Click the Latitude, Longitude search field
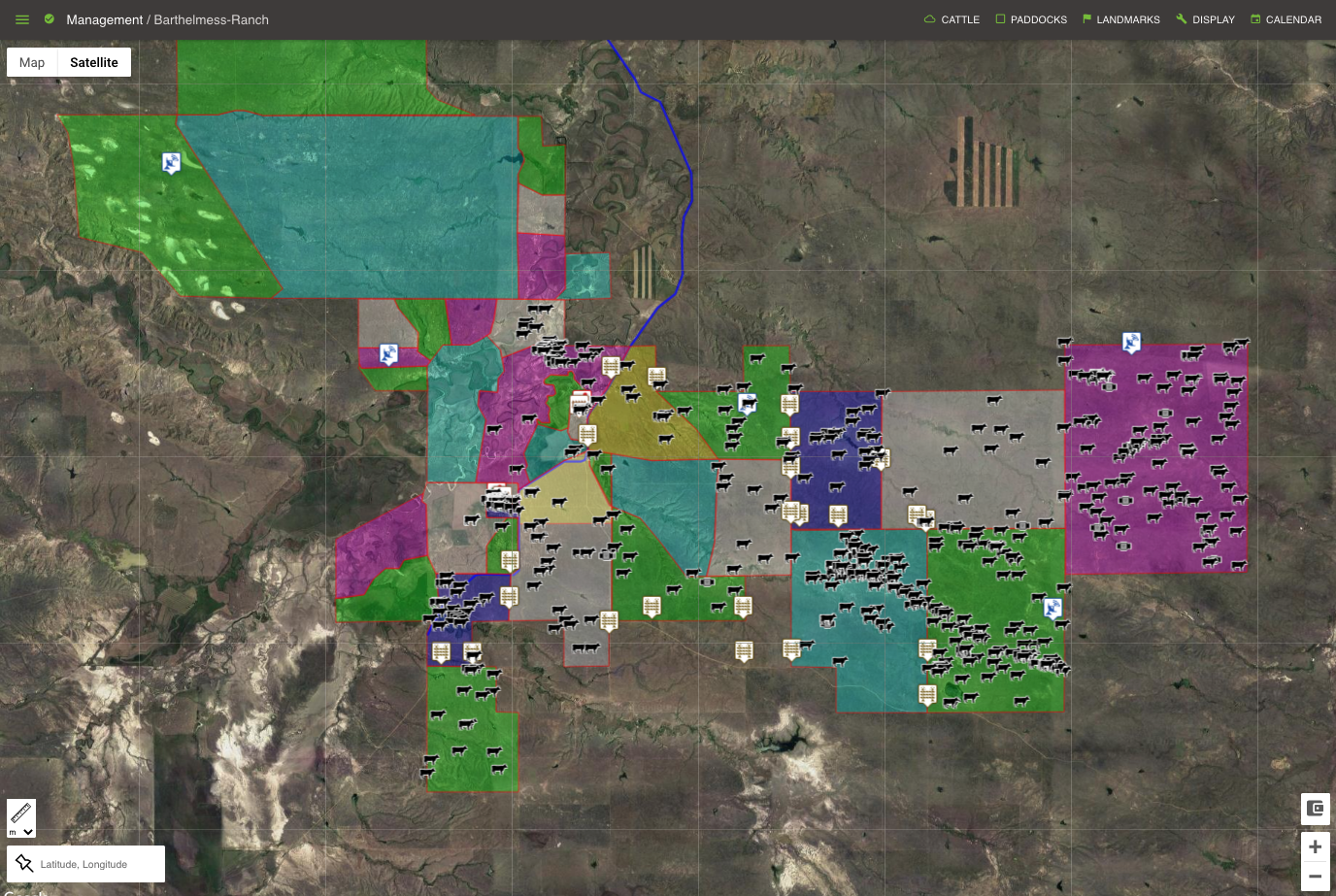 (97, 863)
